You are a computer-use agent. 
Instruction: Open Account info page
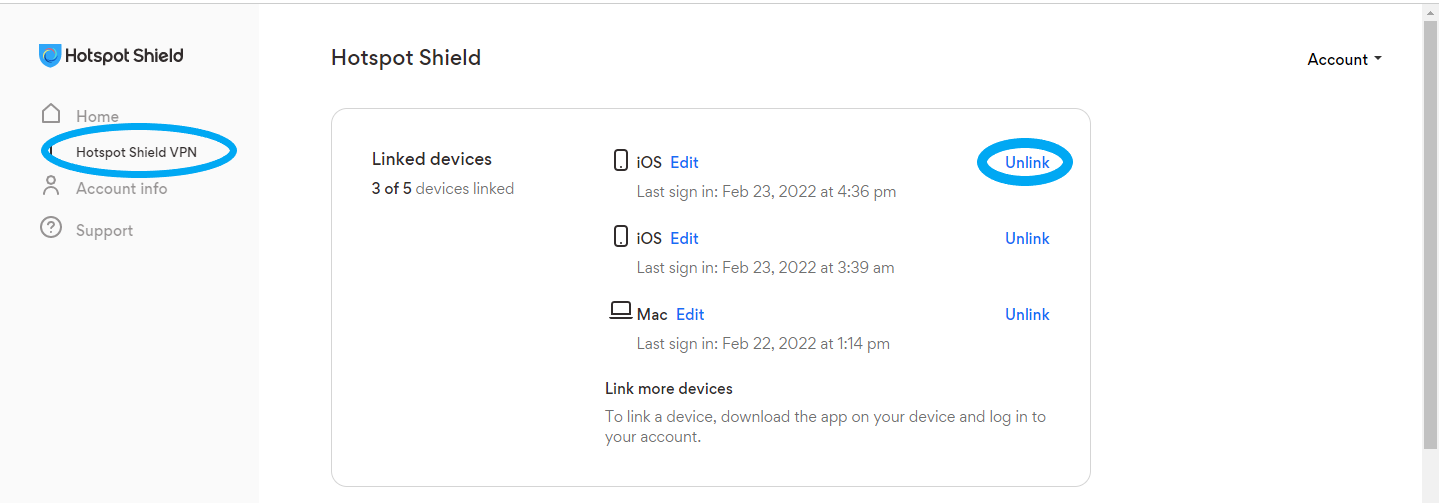[x=121, y=188]
